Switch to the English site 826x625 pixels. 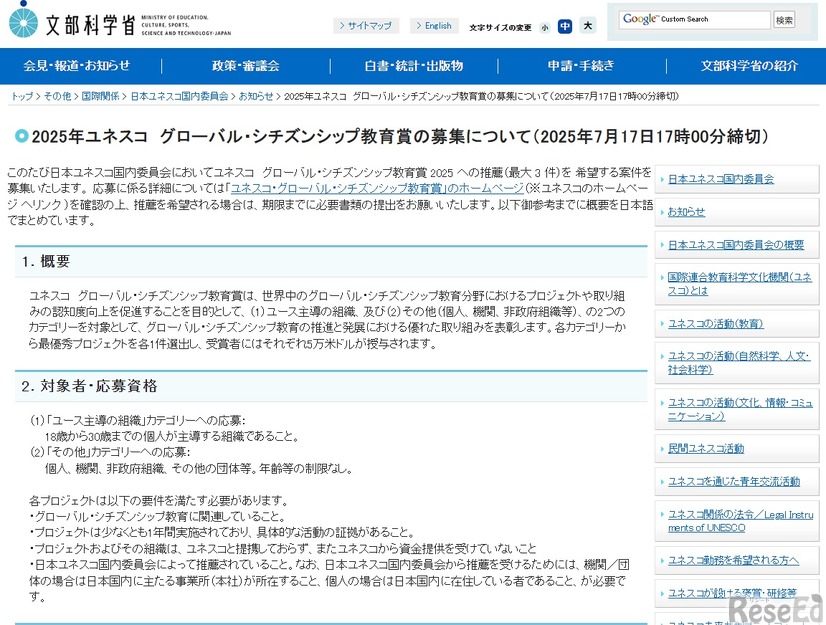434,25
